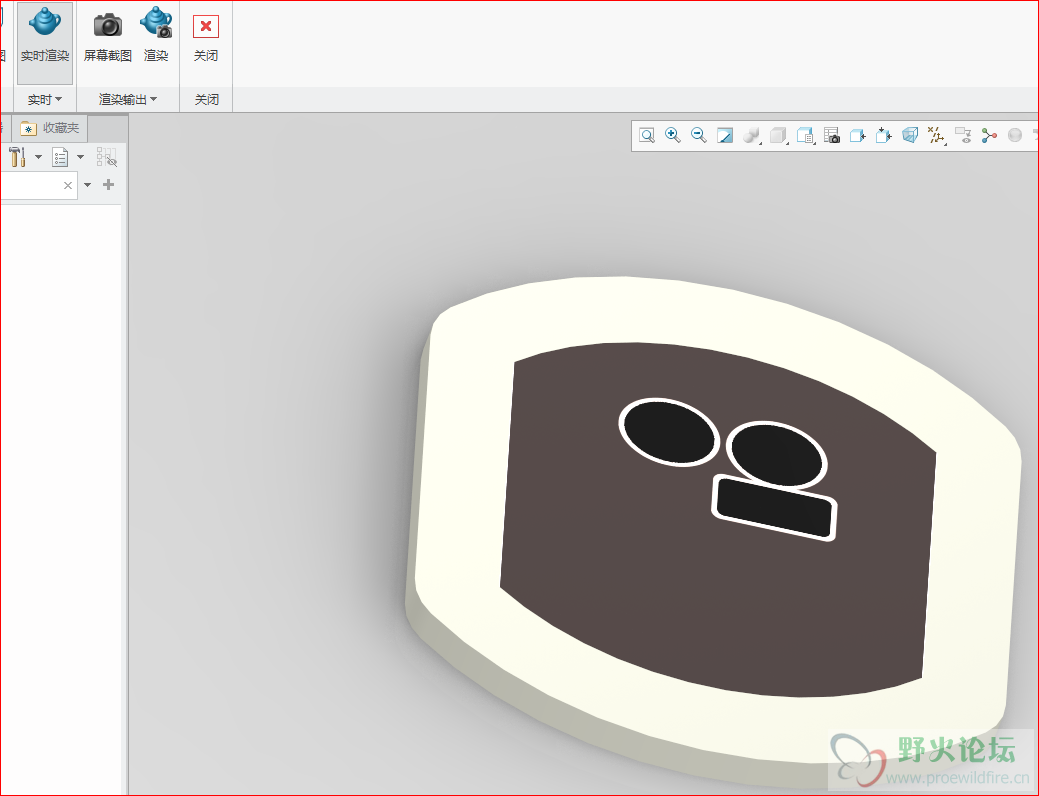Viewport: 1039px width, 796px height.
Task: Click the tree list document icon
Action: coord(60,157)
